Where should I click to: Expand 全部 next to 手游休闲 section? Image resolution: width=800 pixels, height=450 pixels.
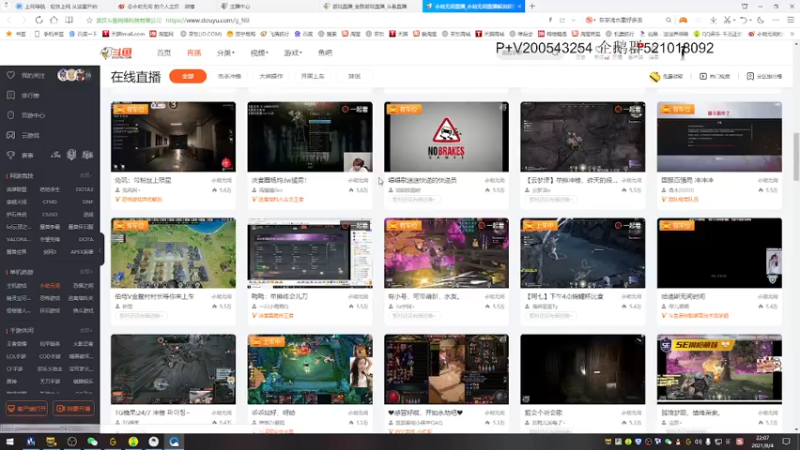click(x=86, y=330)
